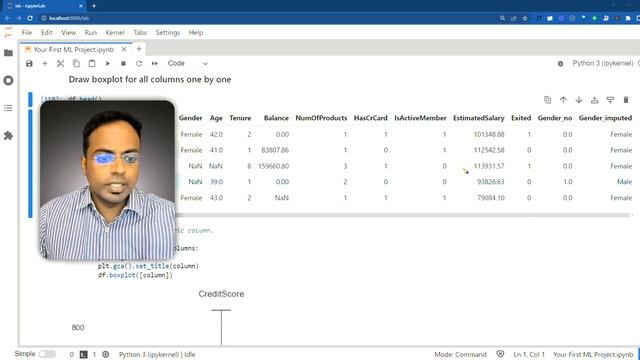The height and width of the screenshot is (360, 640).
Task: Click the IsActiveMember column header
Action: click(420, 118)
